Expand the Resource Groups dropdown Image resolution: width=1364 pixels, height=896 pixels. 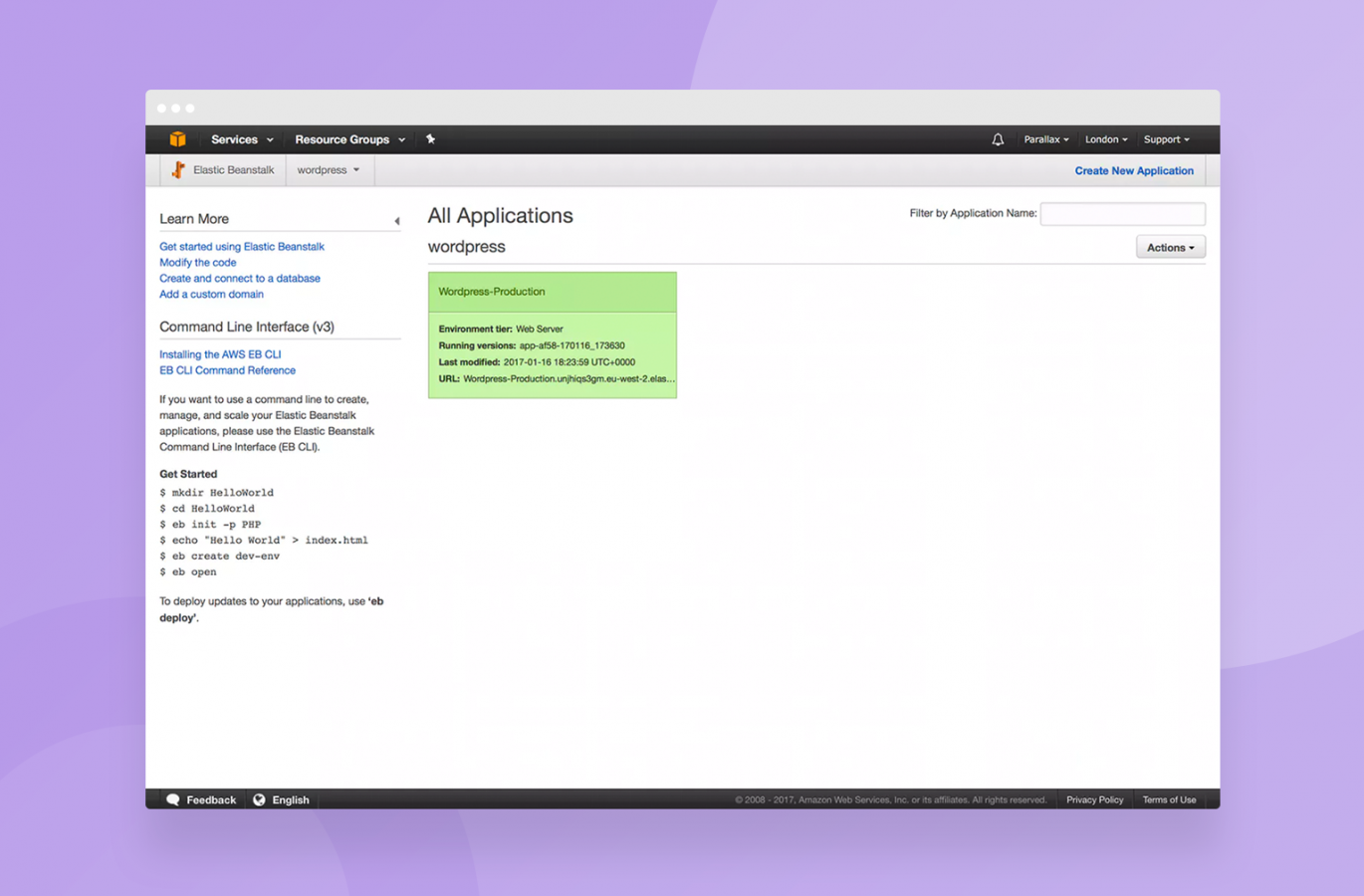pyautogui.click(x=349, y=139)
